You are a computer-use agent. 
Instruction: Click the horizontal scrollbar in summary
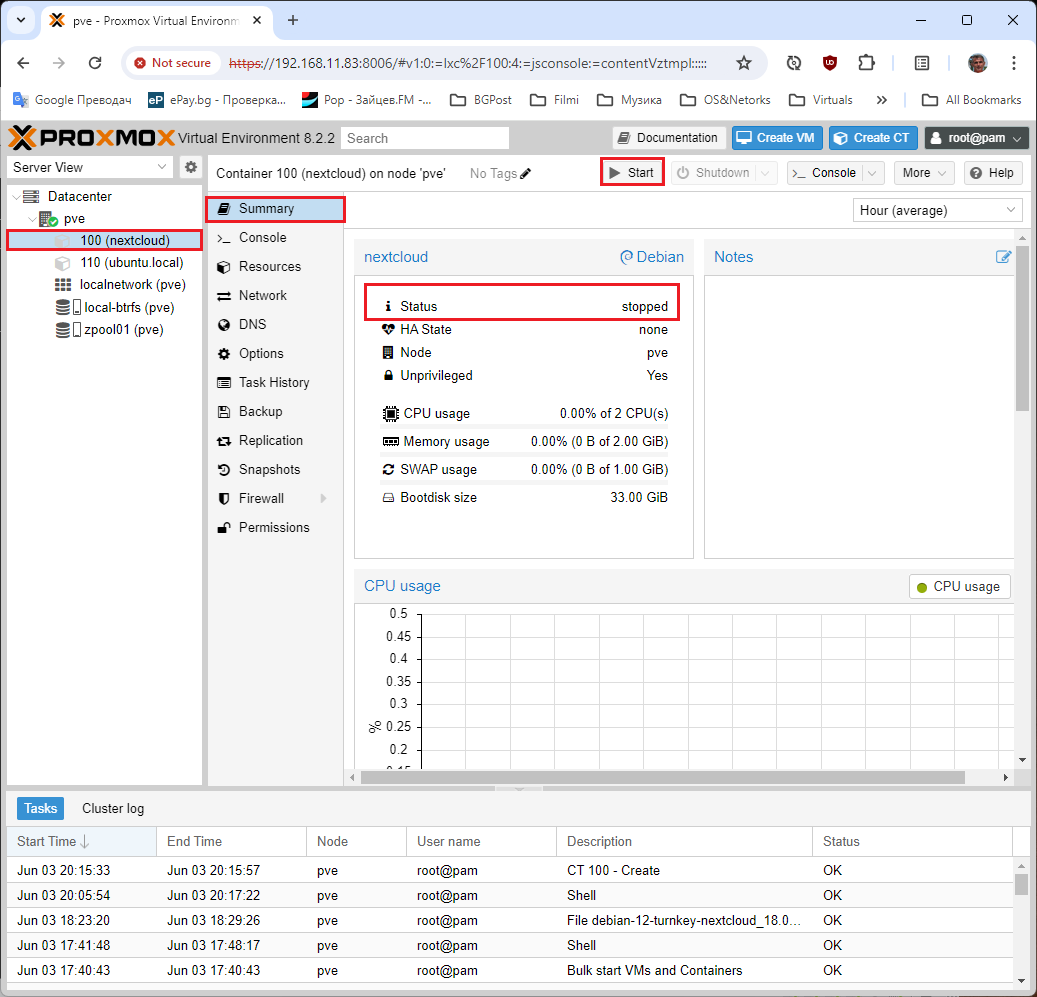pos(661,778)
